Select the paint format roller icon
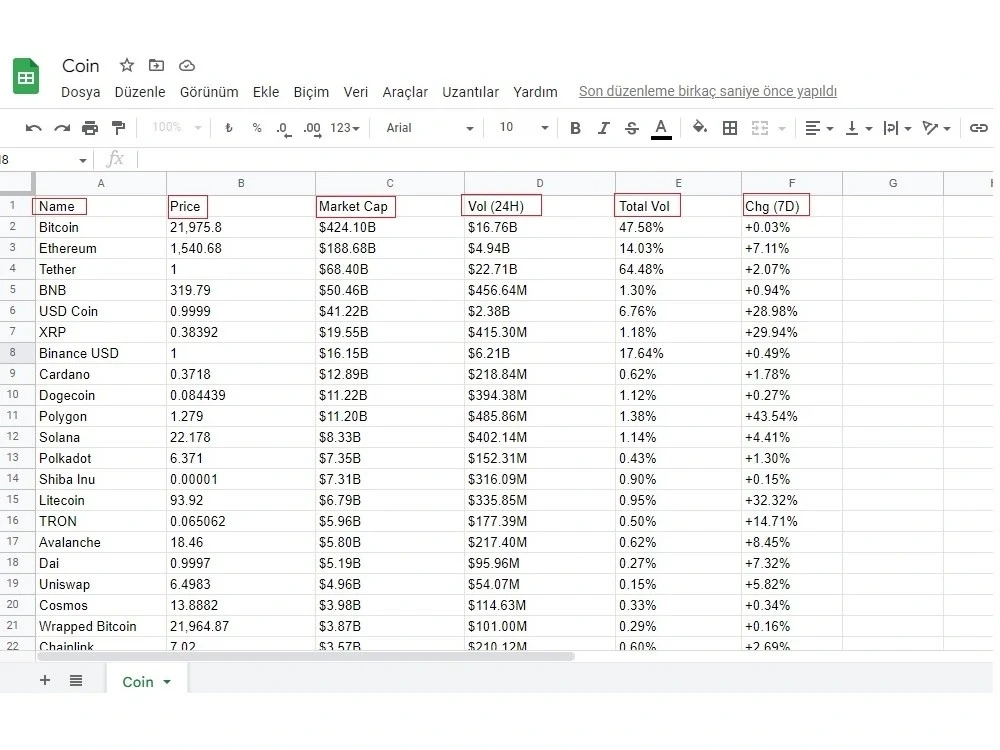Screen dimensions: 1000x750 tap(119, 128)
